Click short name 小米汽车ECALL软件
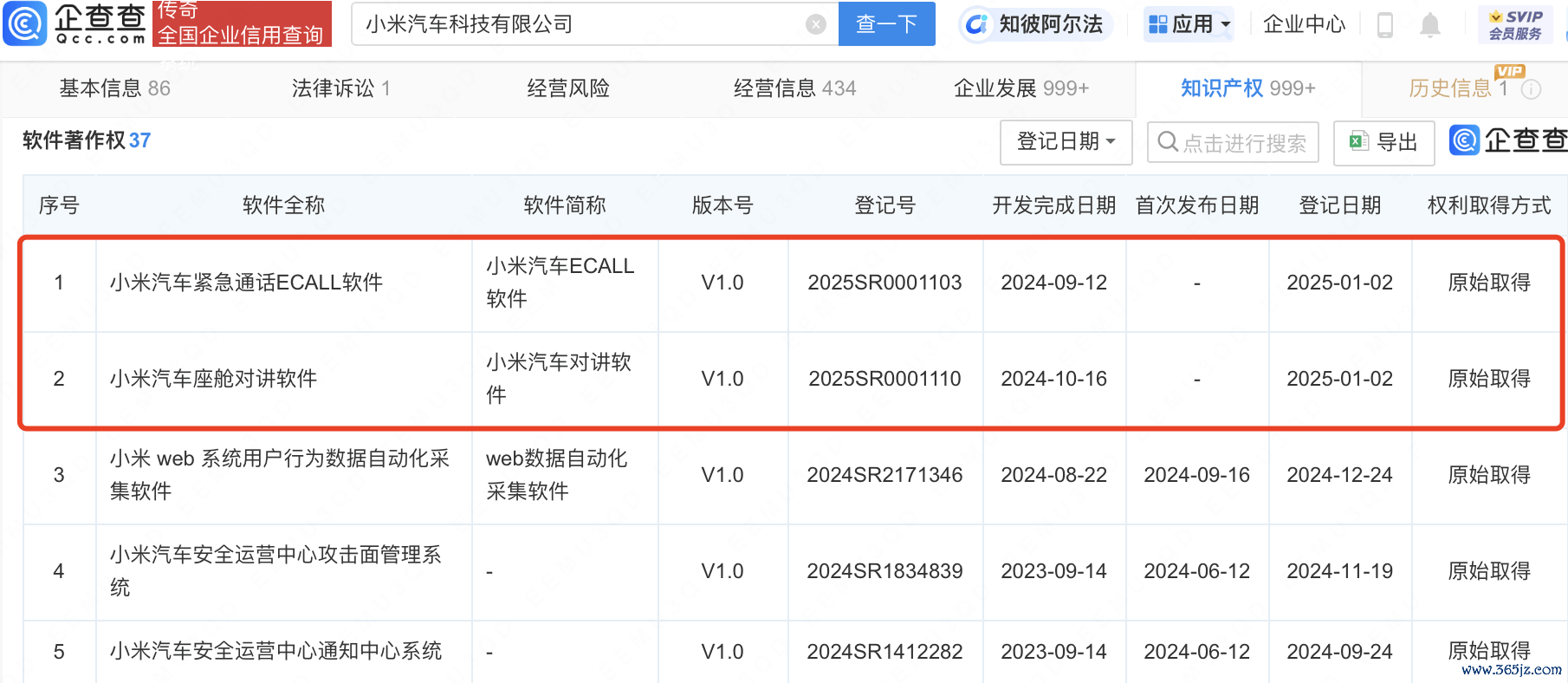This screenshot has width=1568, height=683. [560, 283]
